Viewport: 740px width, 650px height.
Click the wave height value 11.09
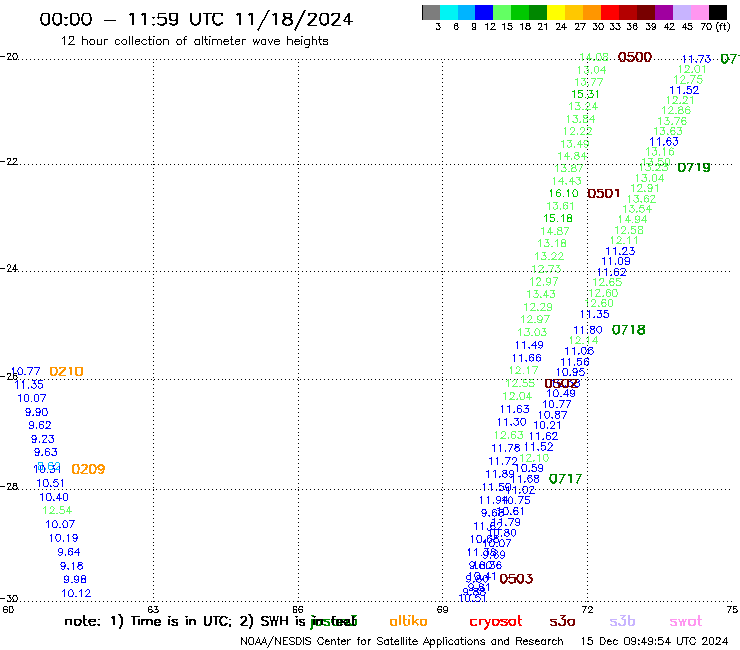616,262
